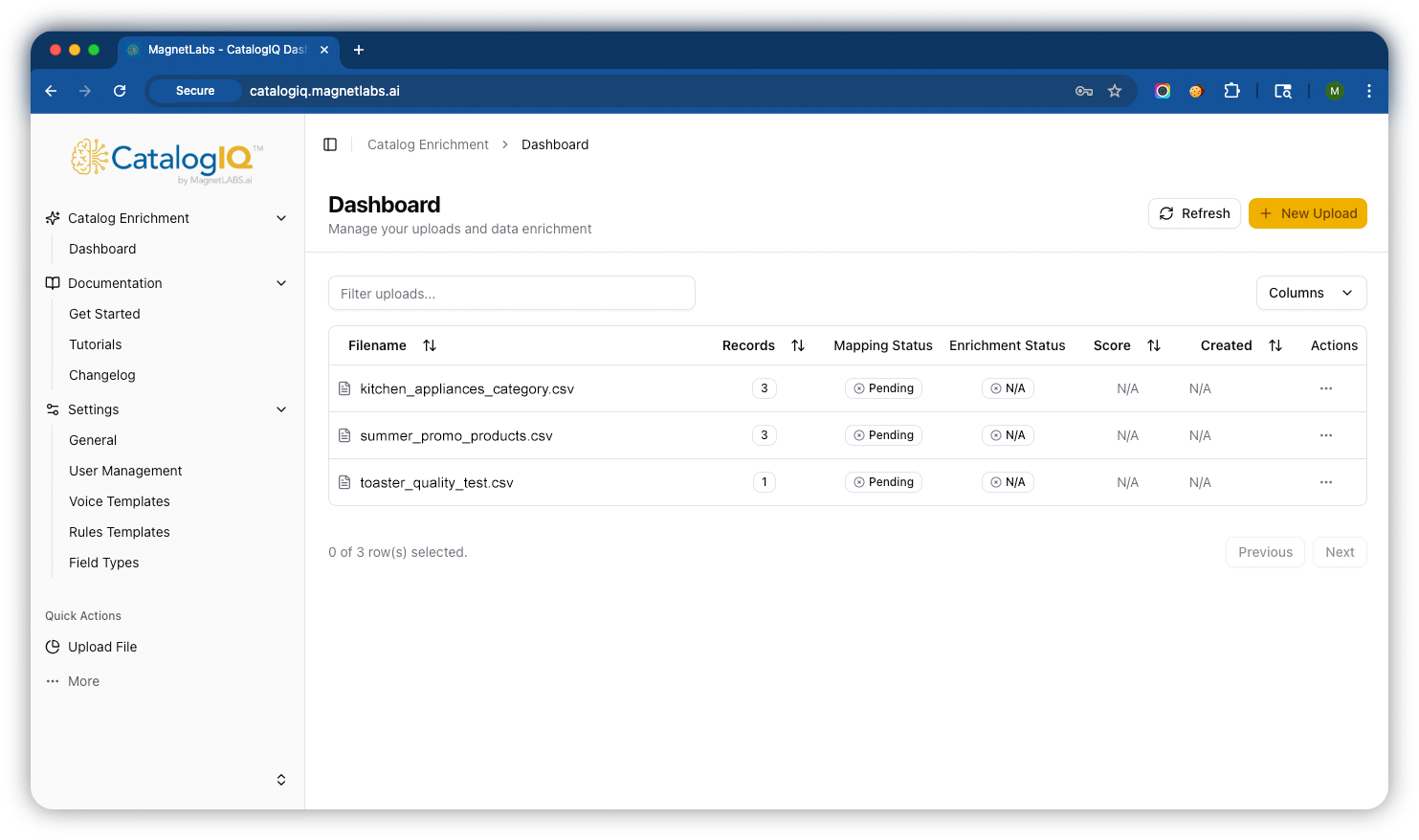
Task: Open the browser three-dot menu
Action: [1369, 91]
